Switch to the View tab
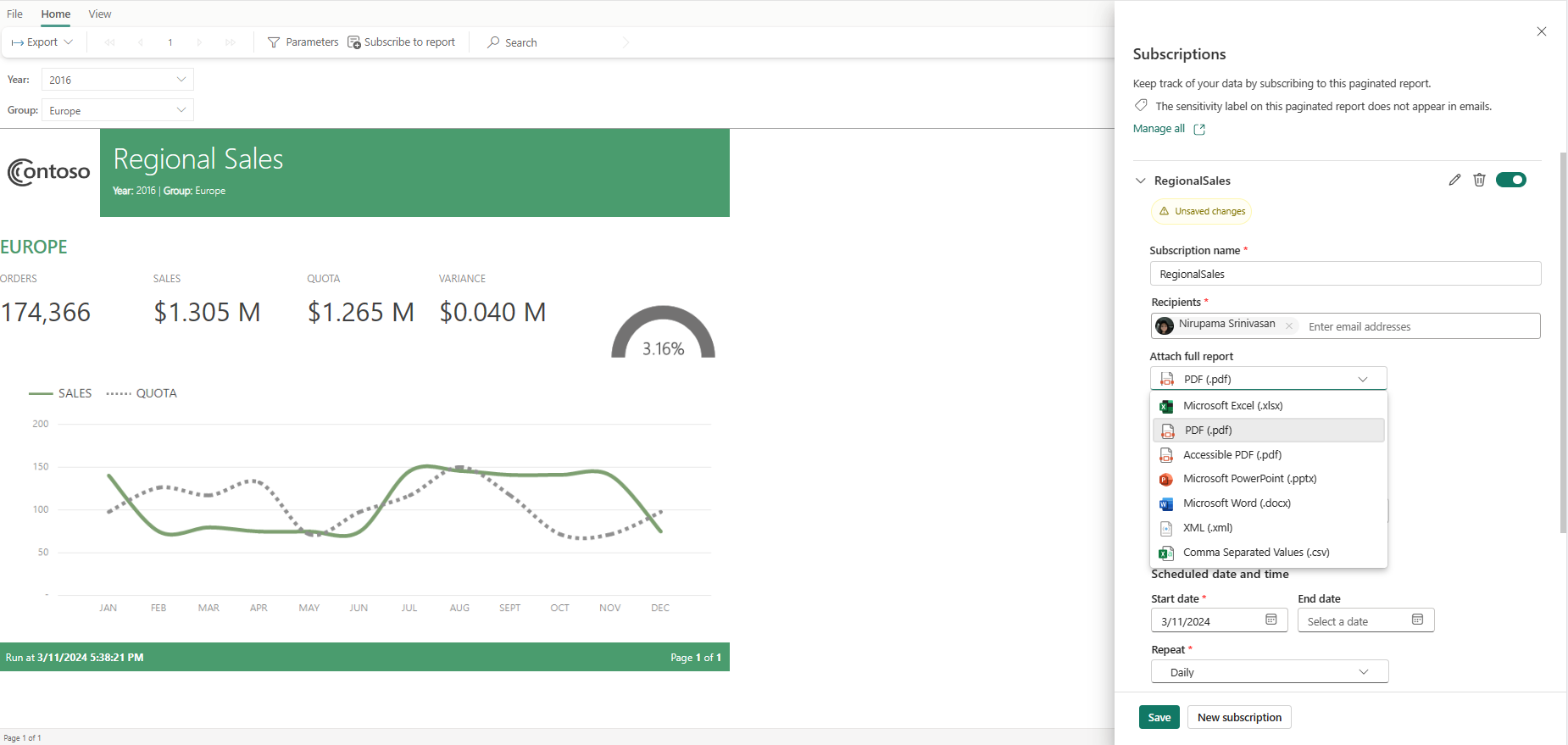This screenshot has height=745, width=1568. click(100, 14)
